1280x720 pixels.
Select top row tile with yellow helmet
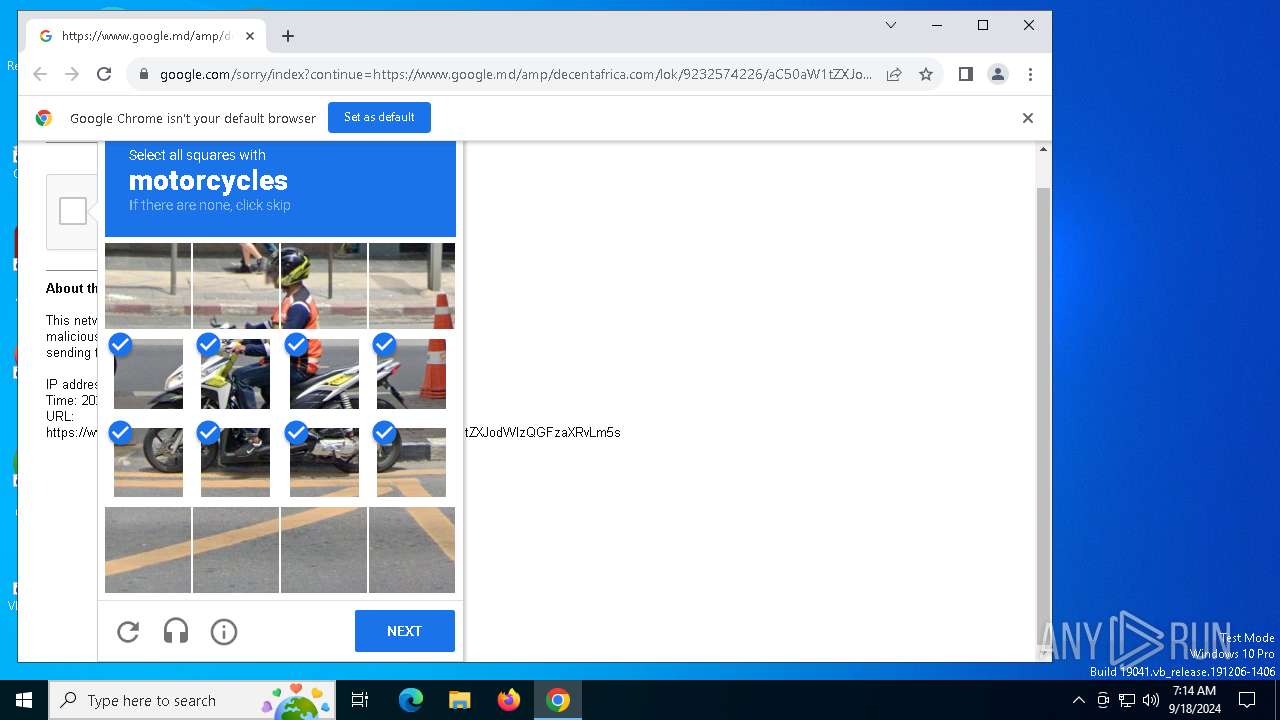324,286
